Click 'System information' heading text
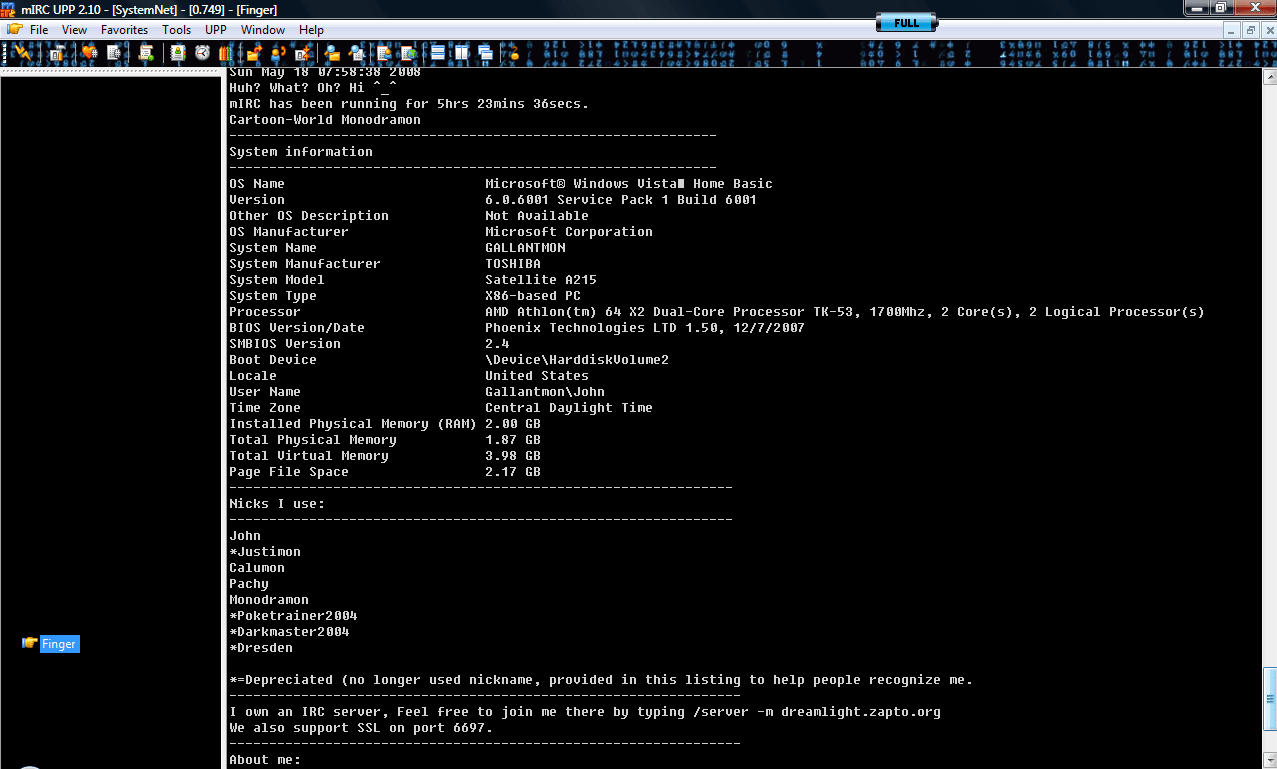Screen dimensions: 1277x769 pyautogui.click(x=301, y=152)
